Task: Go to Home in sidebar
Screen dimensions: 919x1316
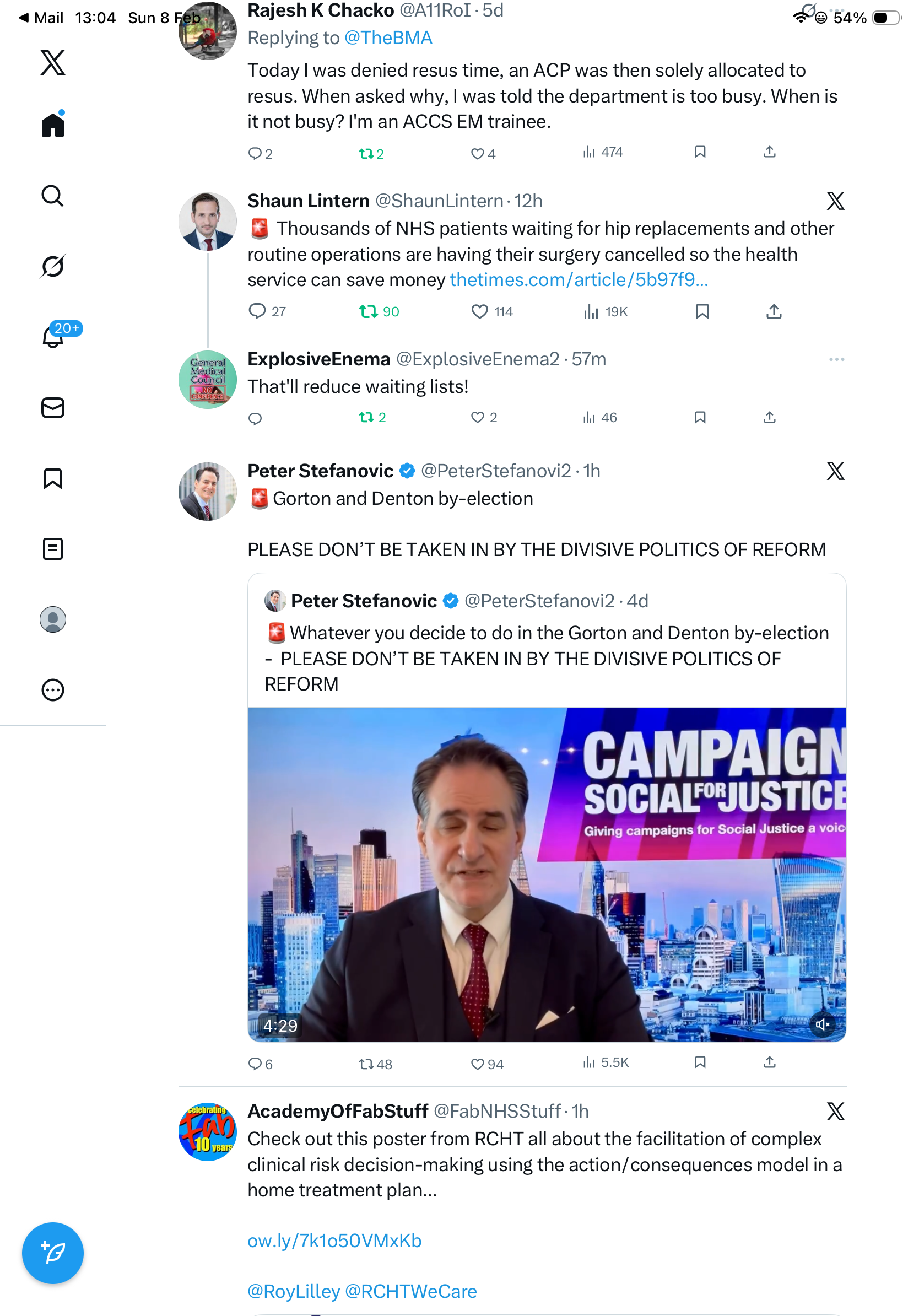Action: click(53, 125)
